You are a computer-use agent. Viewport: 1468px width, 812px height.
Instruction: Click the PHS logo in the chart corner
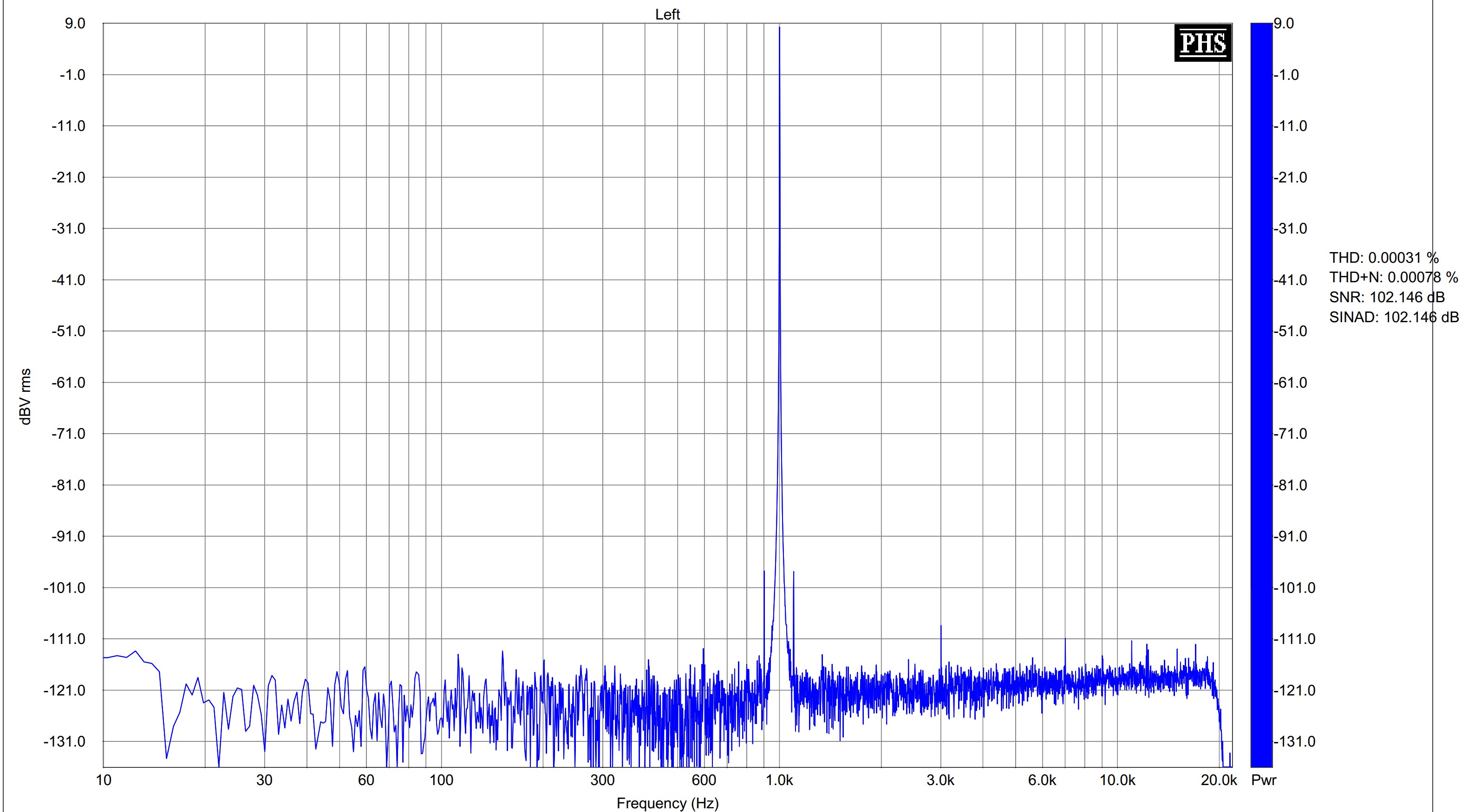coord(1202,43)
